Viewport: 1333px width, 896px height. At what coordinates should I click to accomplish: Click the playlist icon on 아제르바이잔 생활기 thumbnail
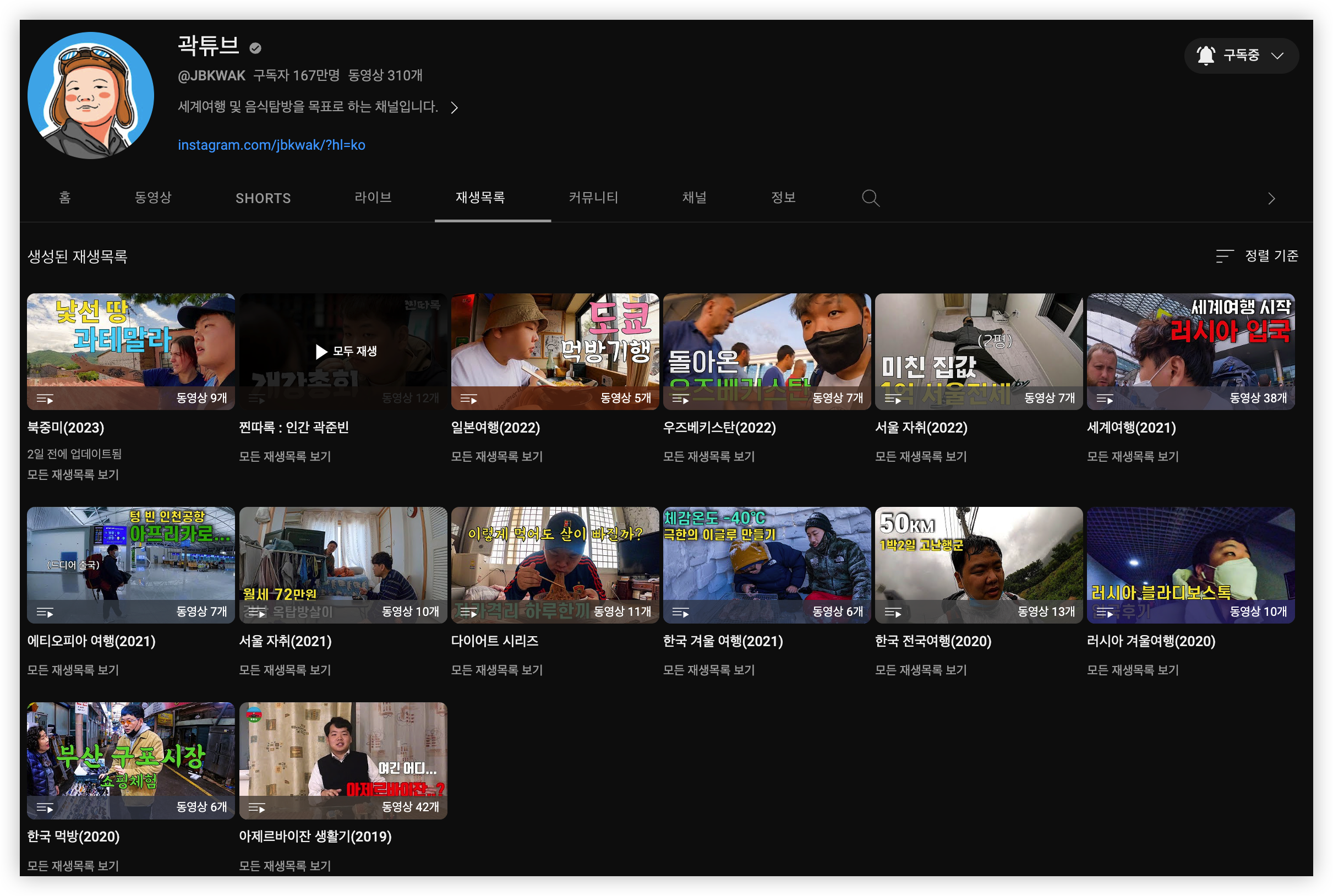click(256, 807)
